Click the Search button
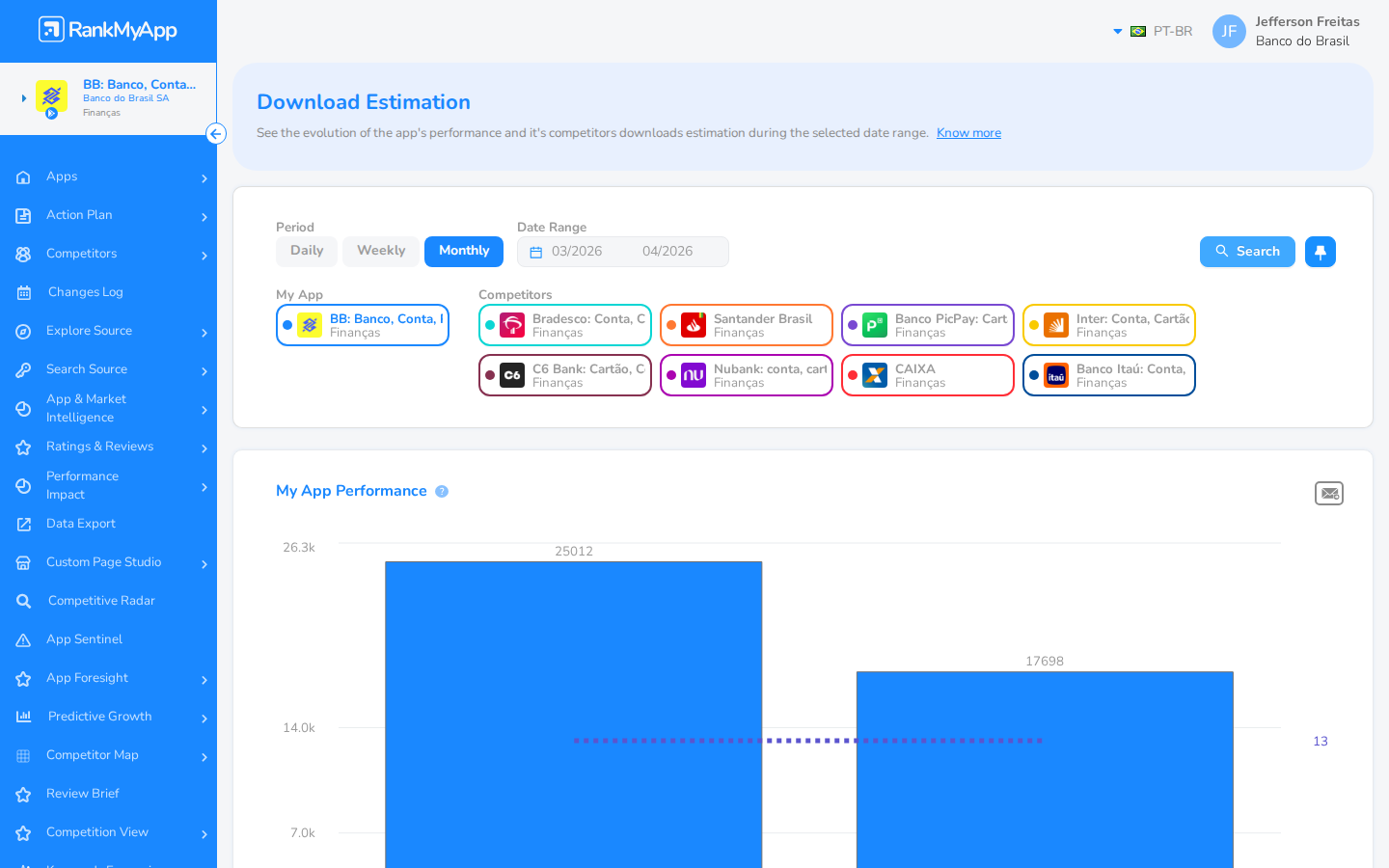 tap(1247, 252)
